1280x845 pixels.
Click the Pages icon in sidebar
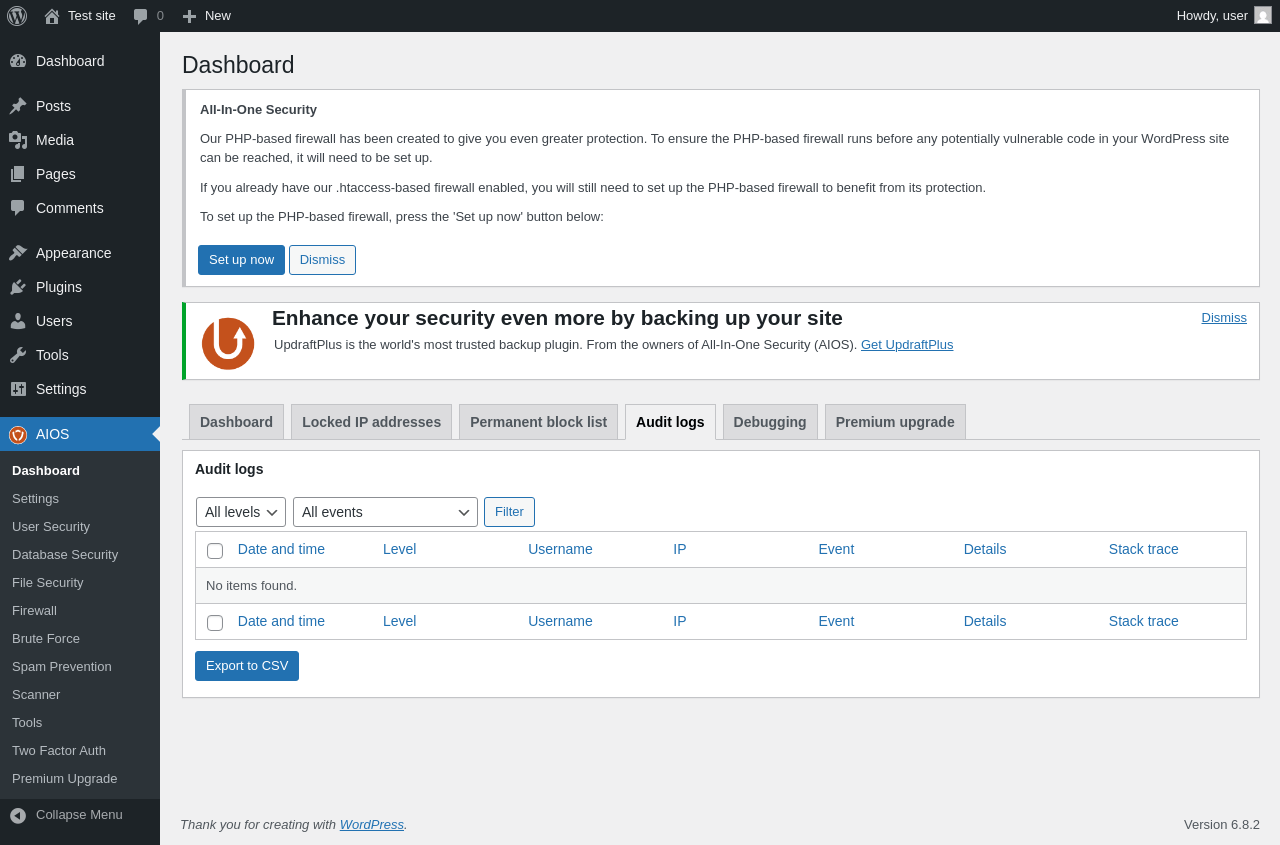click(x=18, y=174)
